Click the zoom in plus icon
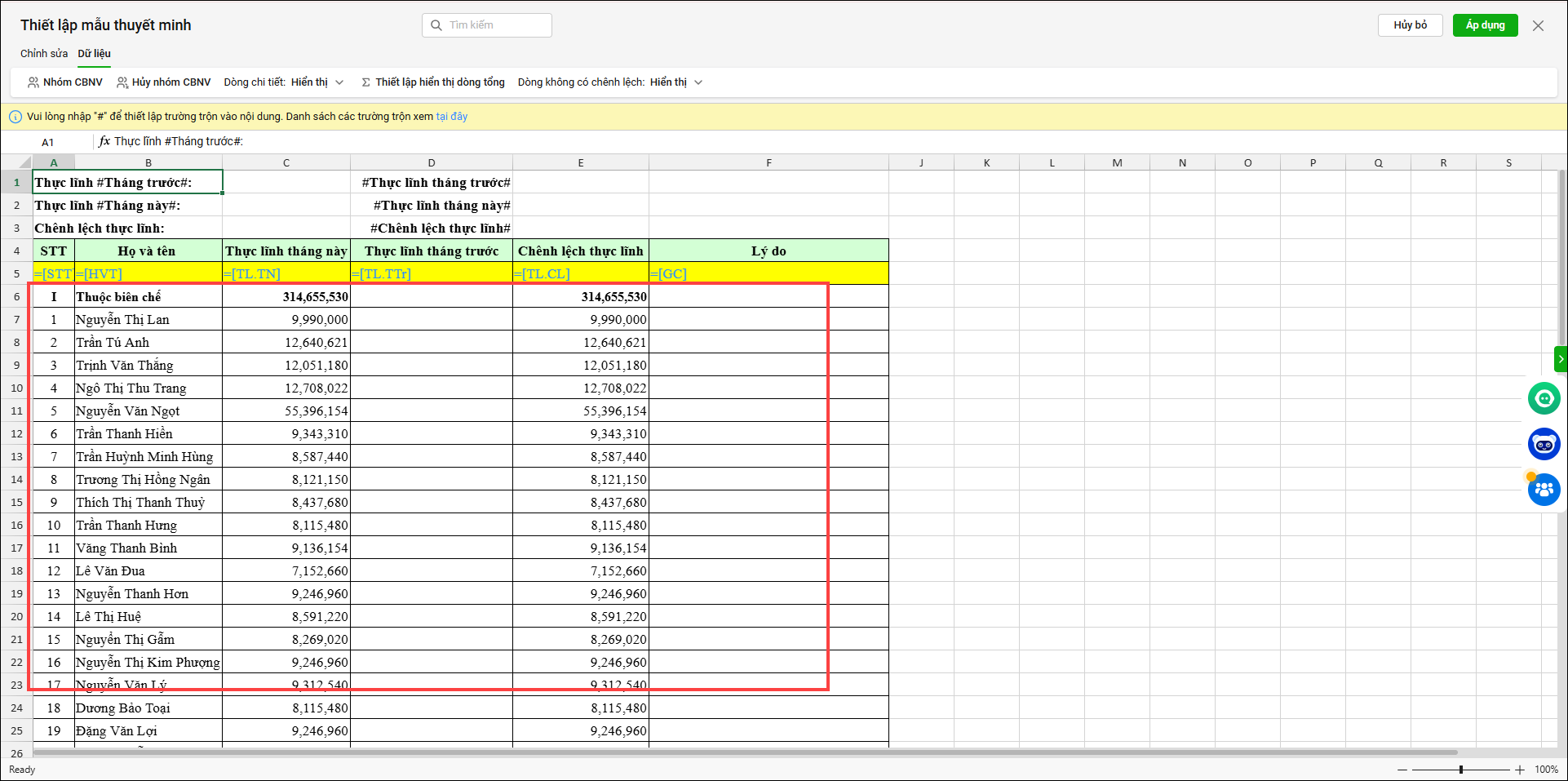Screen dimensions: 1568x781 pyautogui.click(x=1520, y=770)
